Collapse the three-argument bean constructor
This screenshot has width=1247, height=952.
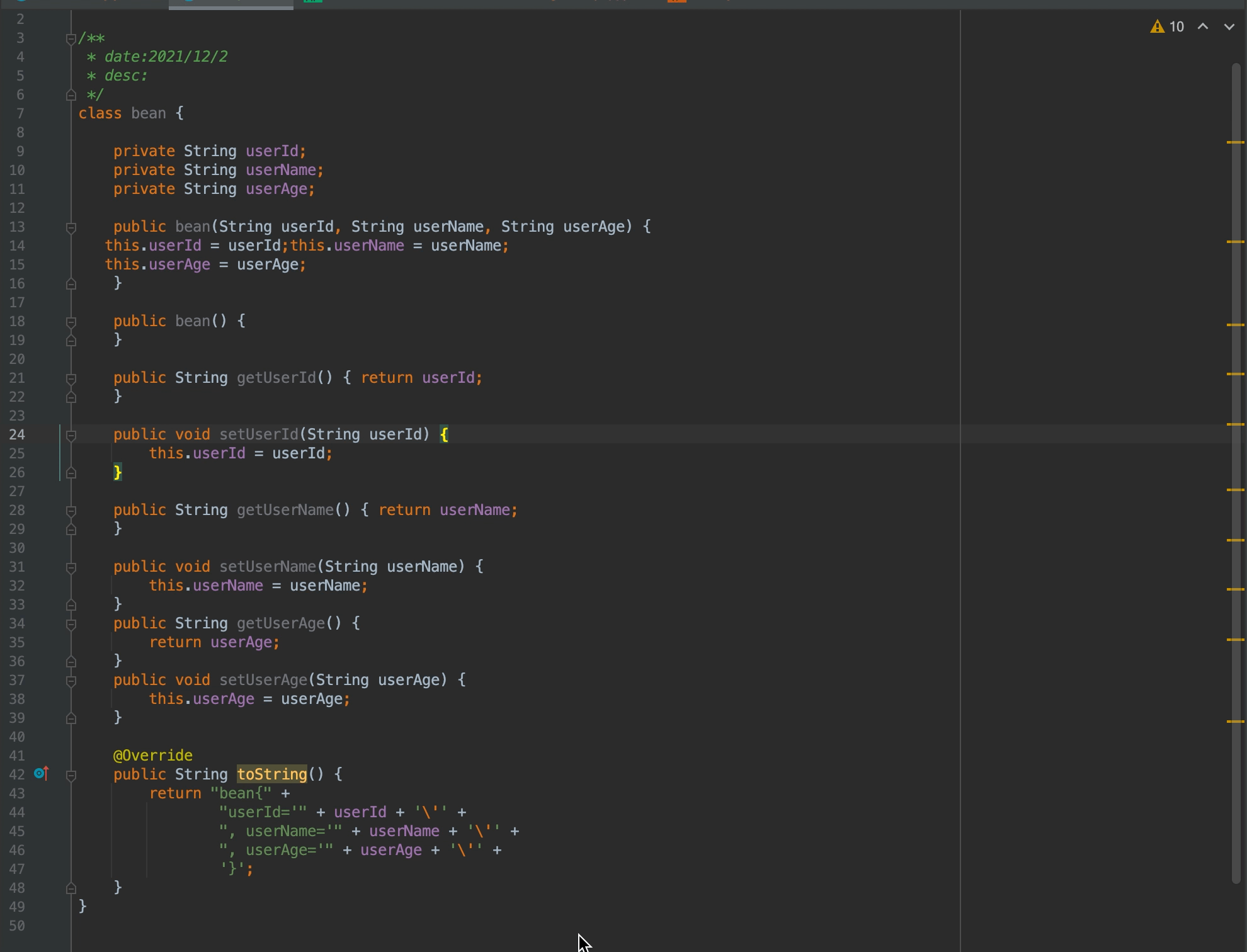coord(71,227)
